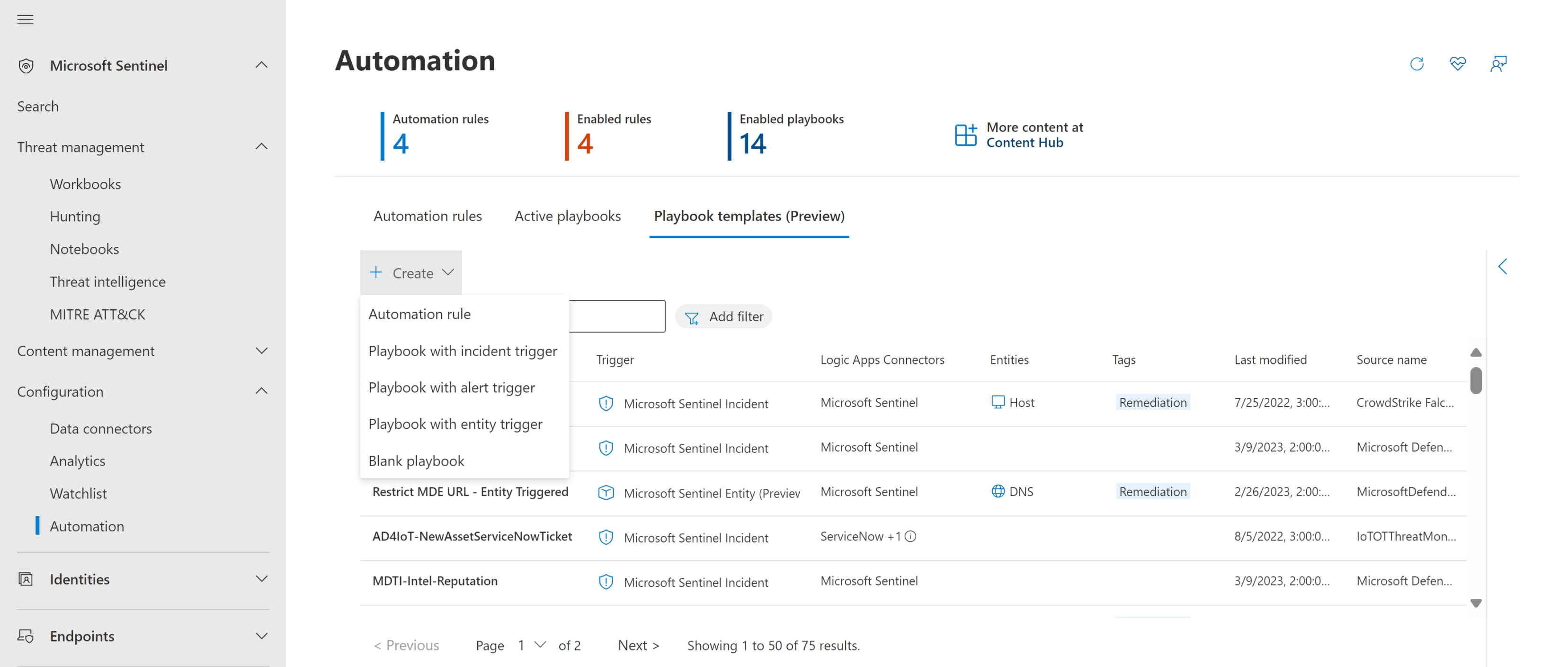Screen dimensions: 1568x667
Task: Switch to the Active playbooks tab
Action: pos(567,216)
